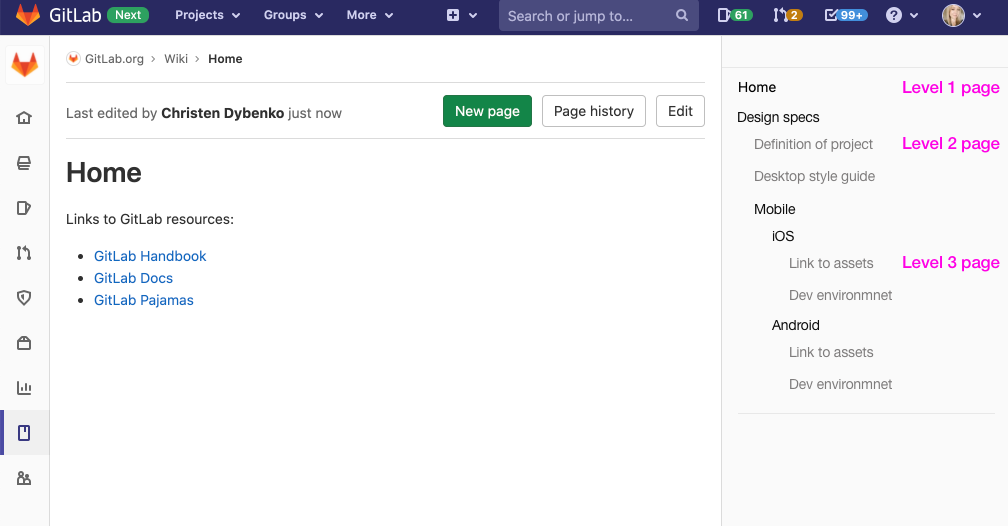Click the 'Home' page heading

[x=104, y=172]
